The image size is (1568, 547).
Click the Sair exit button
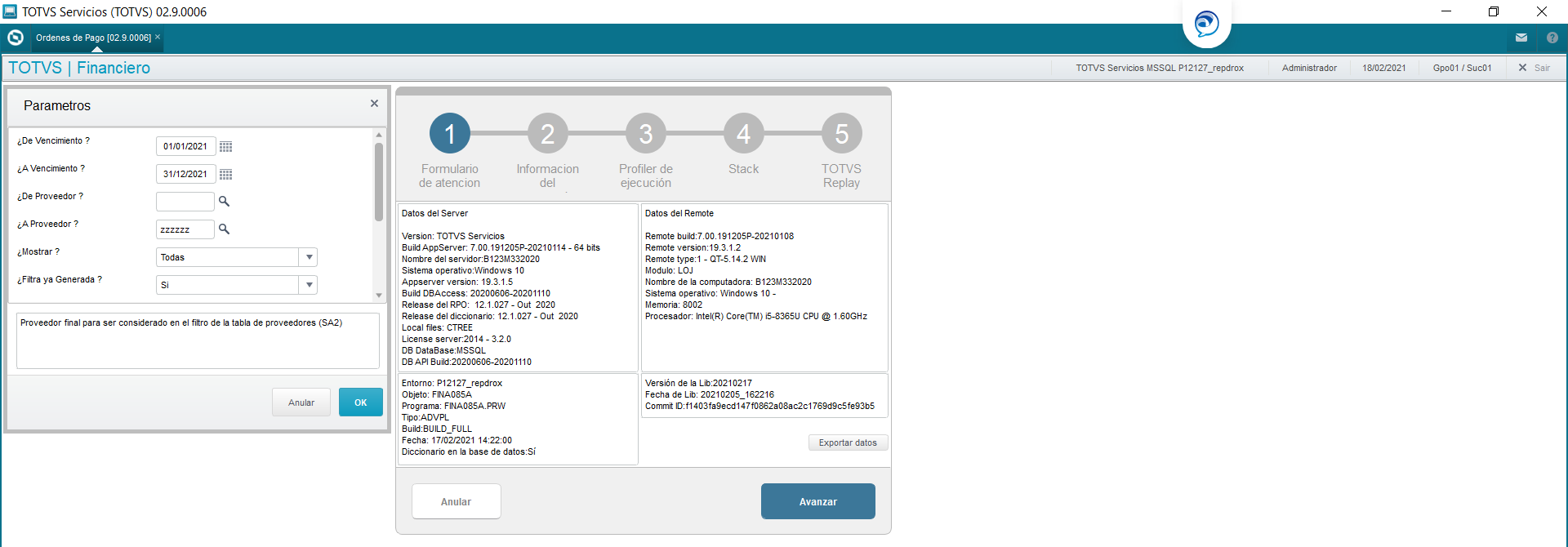[x=1535, y=68]
